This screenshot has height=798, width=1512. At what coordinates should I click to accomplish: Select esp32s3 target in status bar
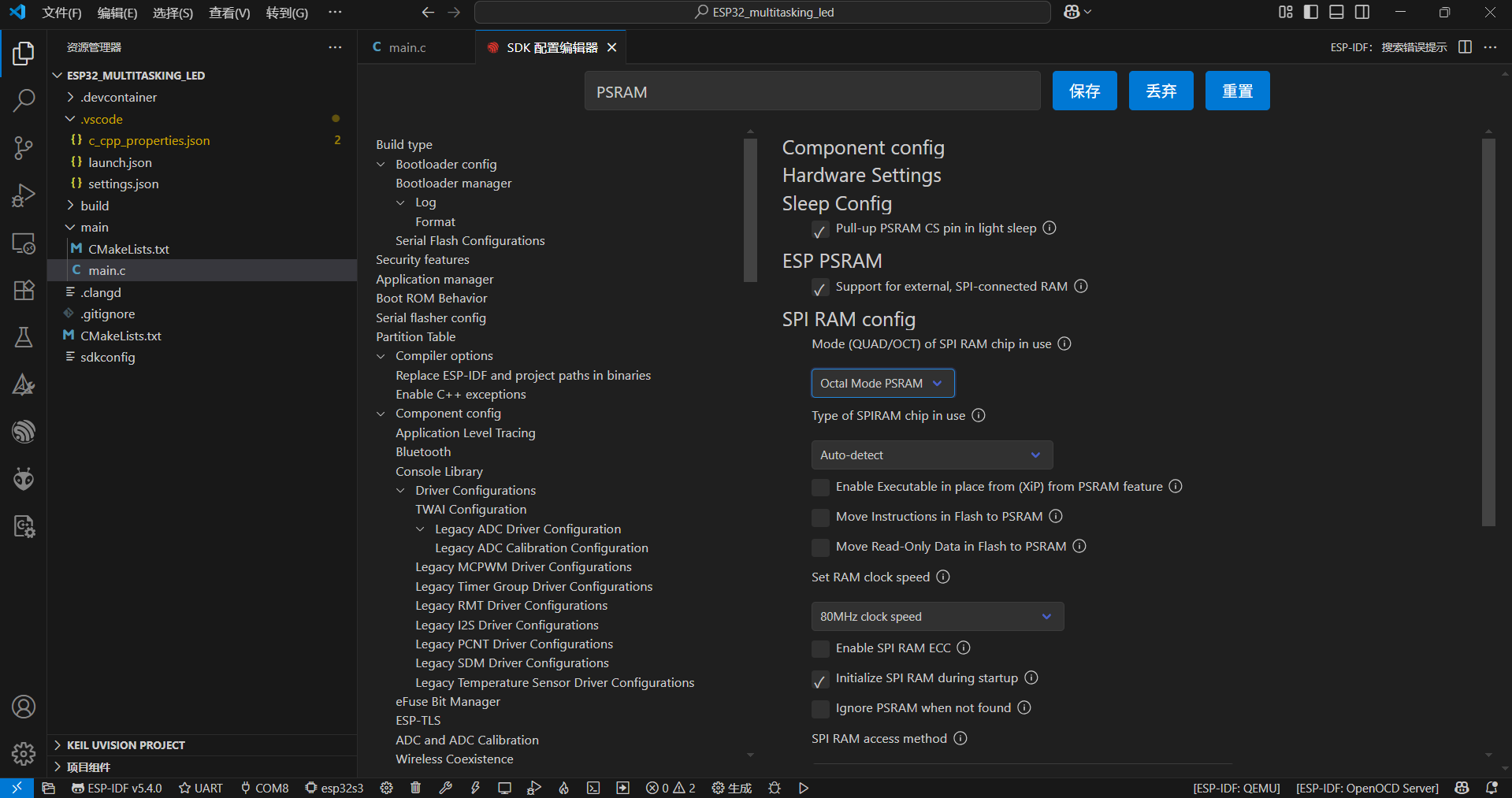click(335, 788)
